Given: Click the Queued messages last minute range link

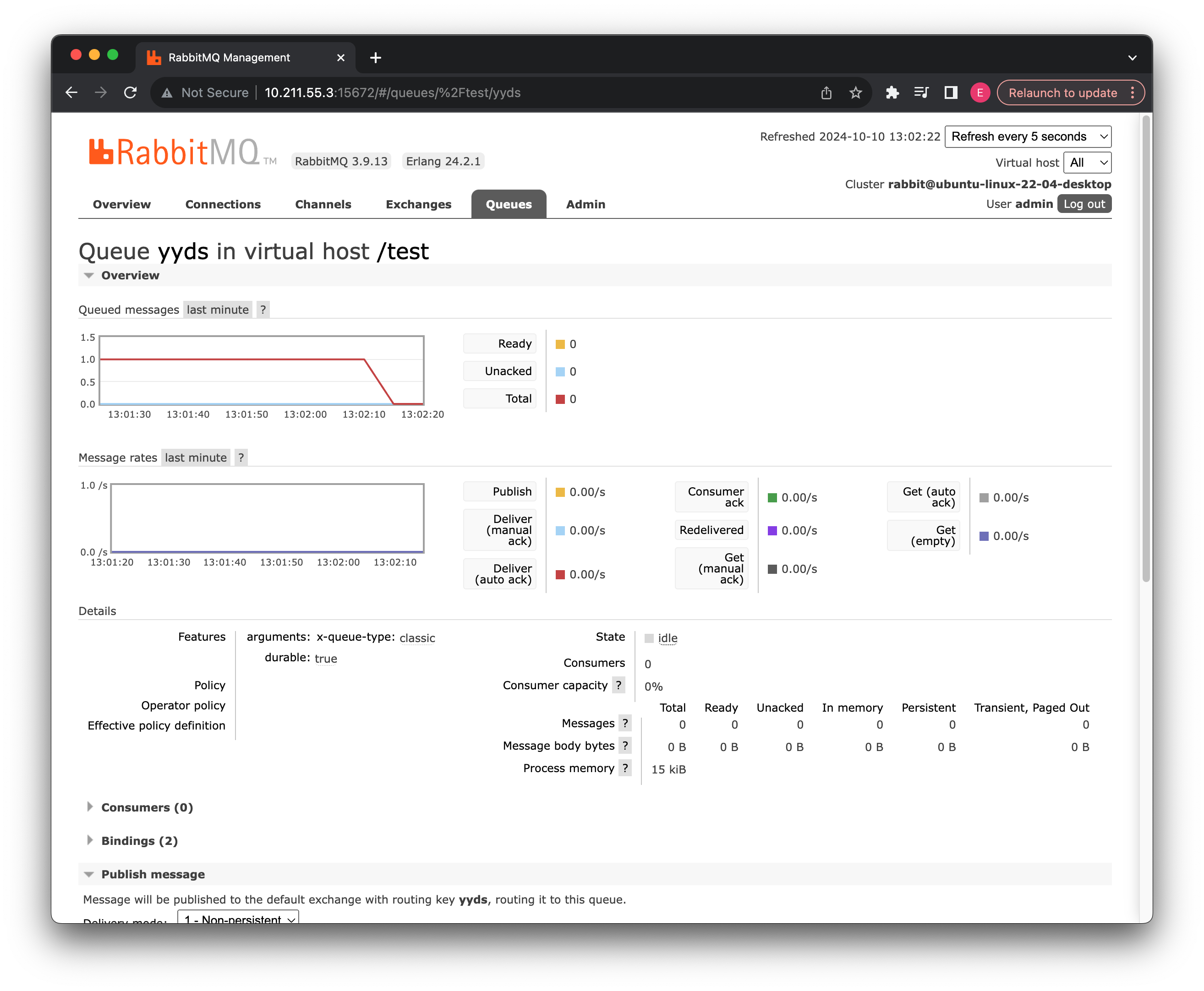Looking at the screenshot, I should [x=218, y=310].
